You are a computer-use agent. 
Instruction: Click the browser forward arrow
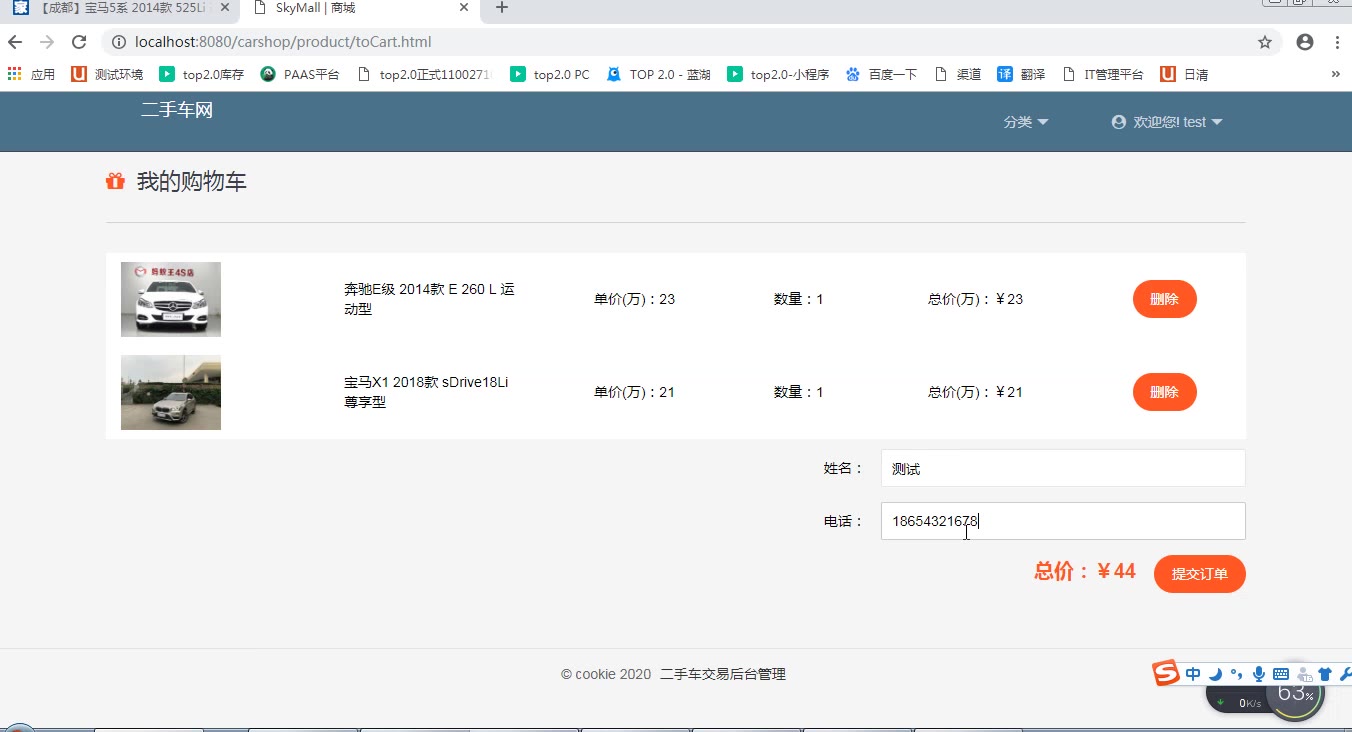click(47, 42)
